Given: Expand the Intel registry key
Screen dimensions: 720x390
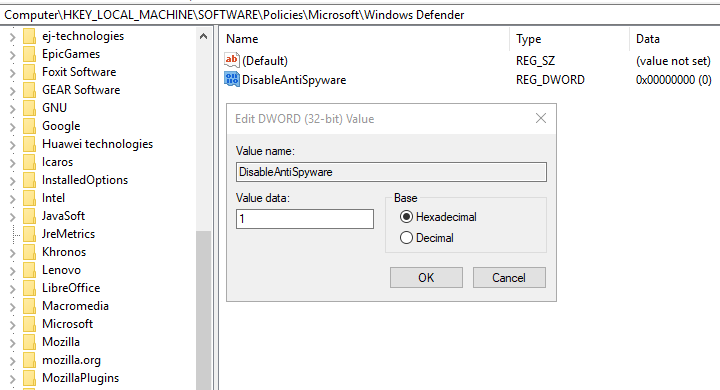Looking at the screenshot, I should pos(12,199).
